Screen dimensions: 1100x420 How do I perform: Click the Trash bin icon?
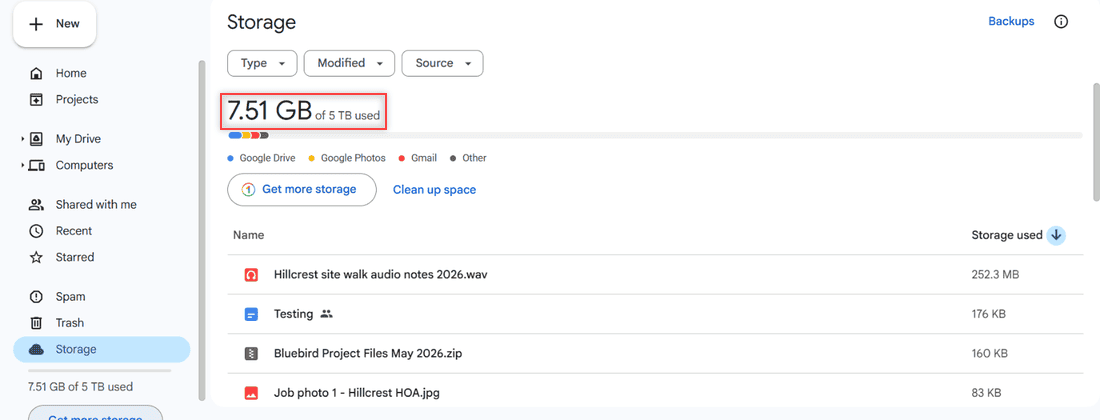pos(36,323)
